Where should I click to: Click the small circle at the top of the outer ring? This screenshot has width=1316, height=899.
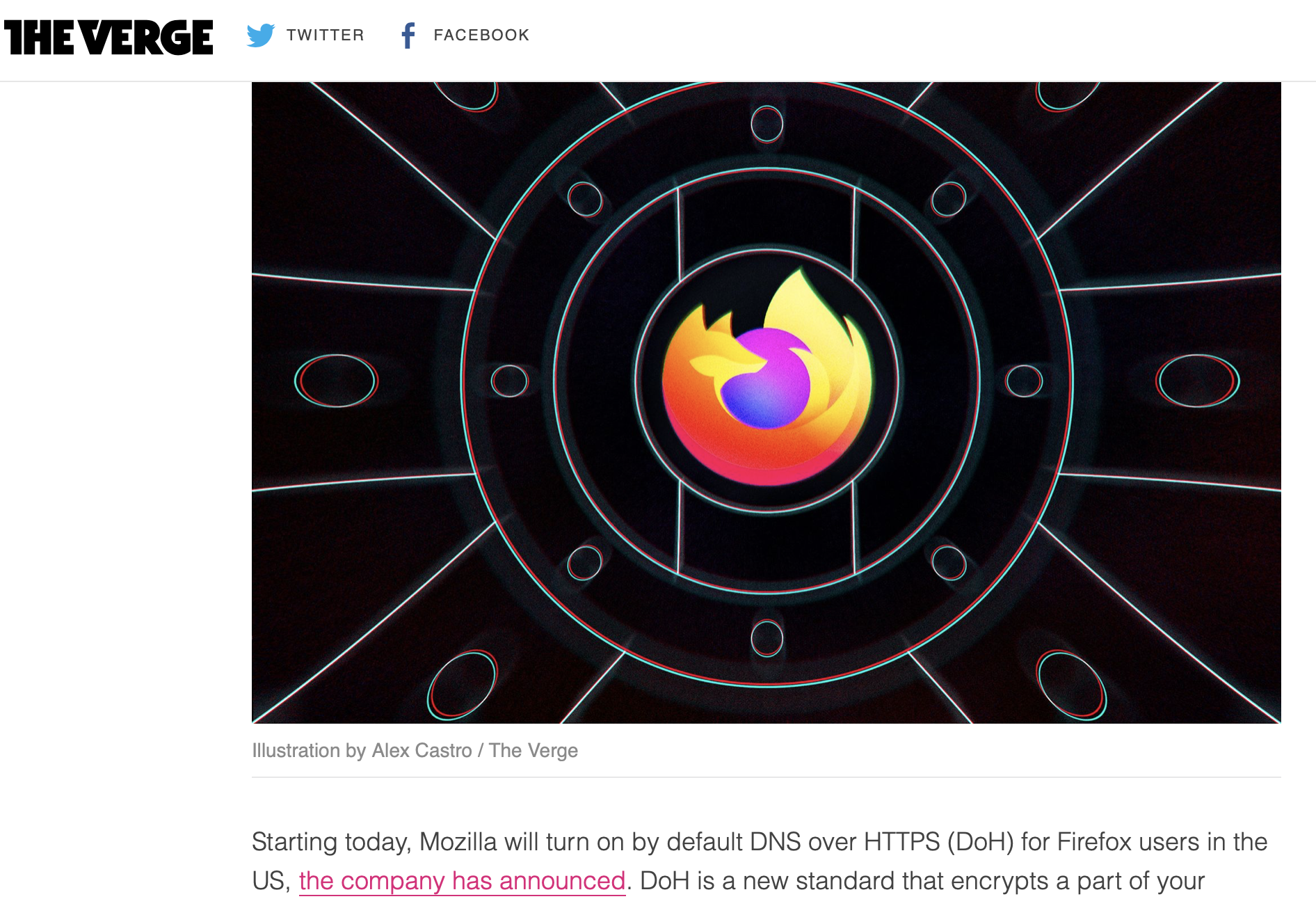tap(767, 125)
